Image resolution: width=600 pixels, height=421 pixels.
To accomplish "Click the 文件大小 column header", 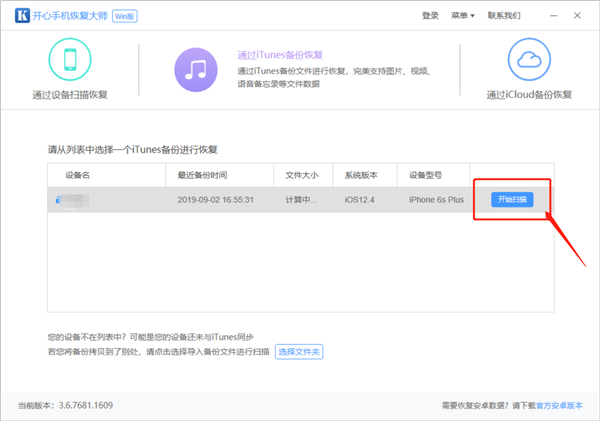I will (302, 175).
